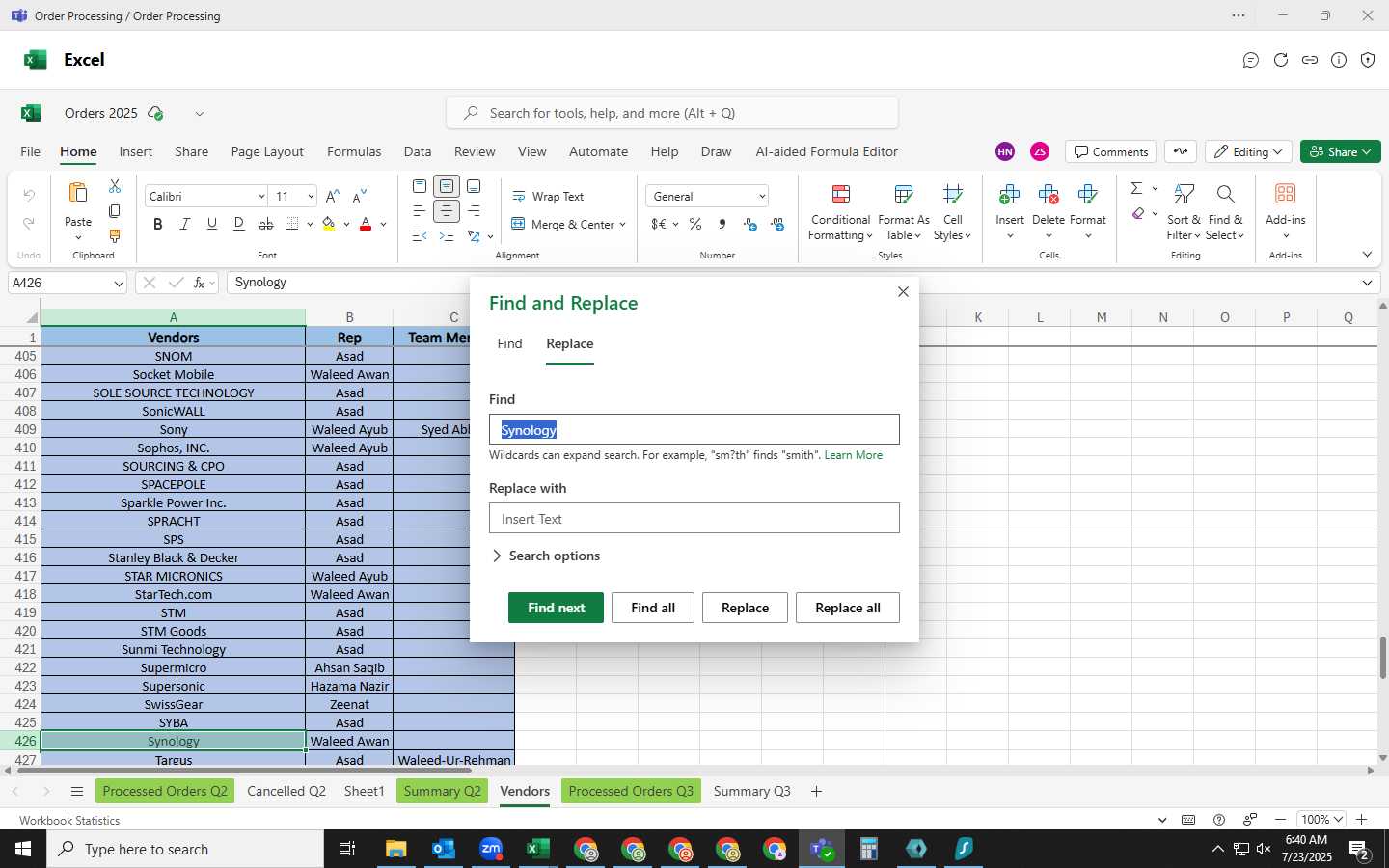
Task: Switch to Summary Q3 sheet
Action: (x=751, y=792)
